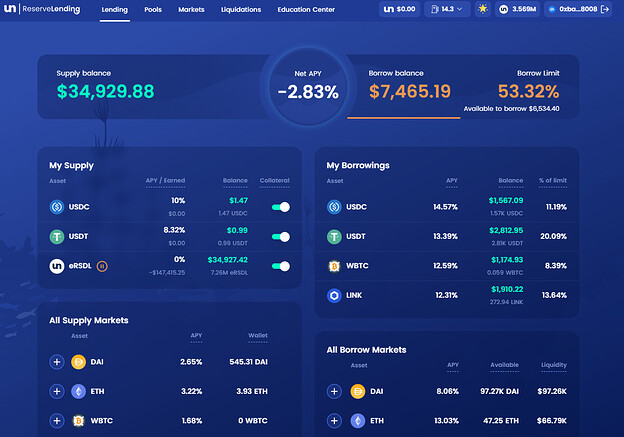Toggle USDT collateral switch in My Supply
The height and width of the screenshot is (437, 624).
[x=281, y=237]
